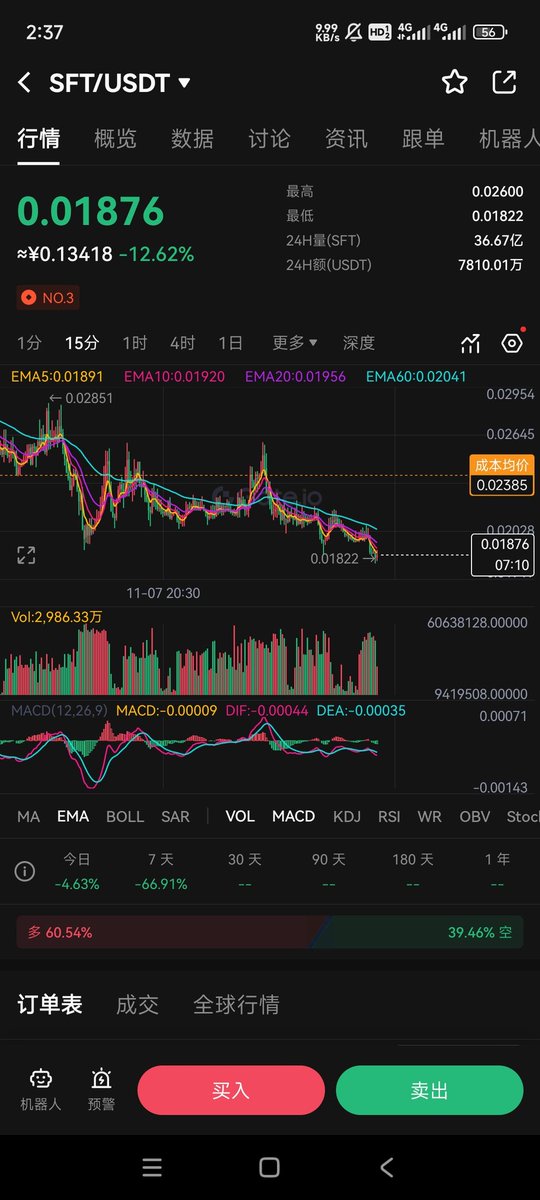Viewport: 540px width, 1200px height.
Task: Tap the 7 天 -66.91% performance cell
Action: 160,872
